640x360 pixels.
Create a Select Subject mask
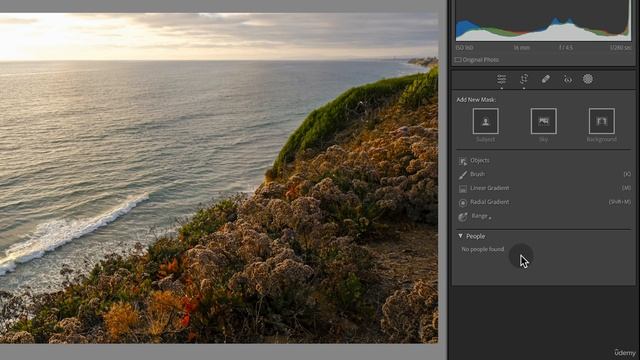(486, 121)
